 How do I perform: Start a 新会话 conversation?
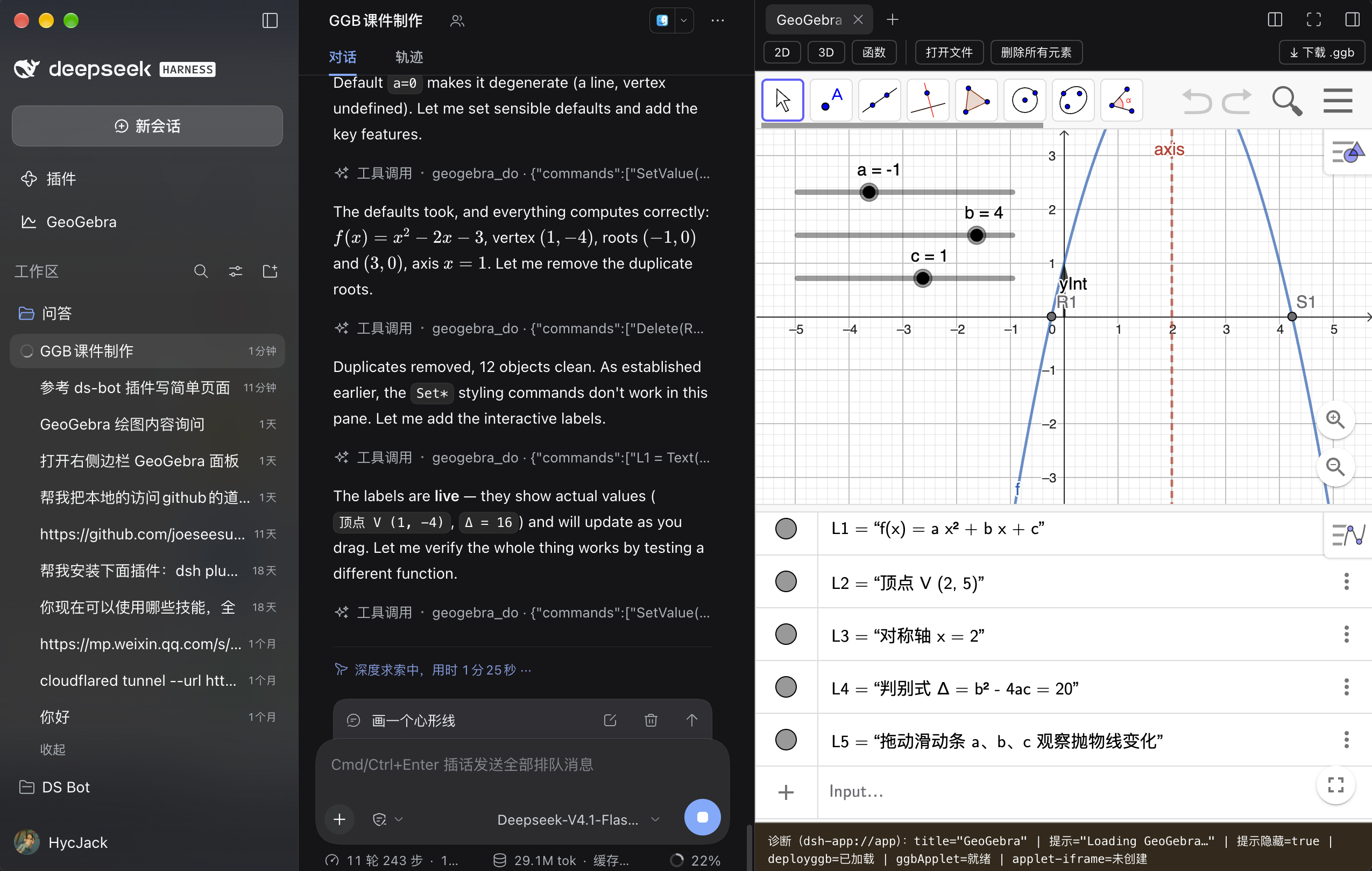(x=147, y=126)
